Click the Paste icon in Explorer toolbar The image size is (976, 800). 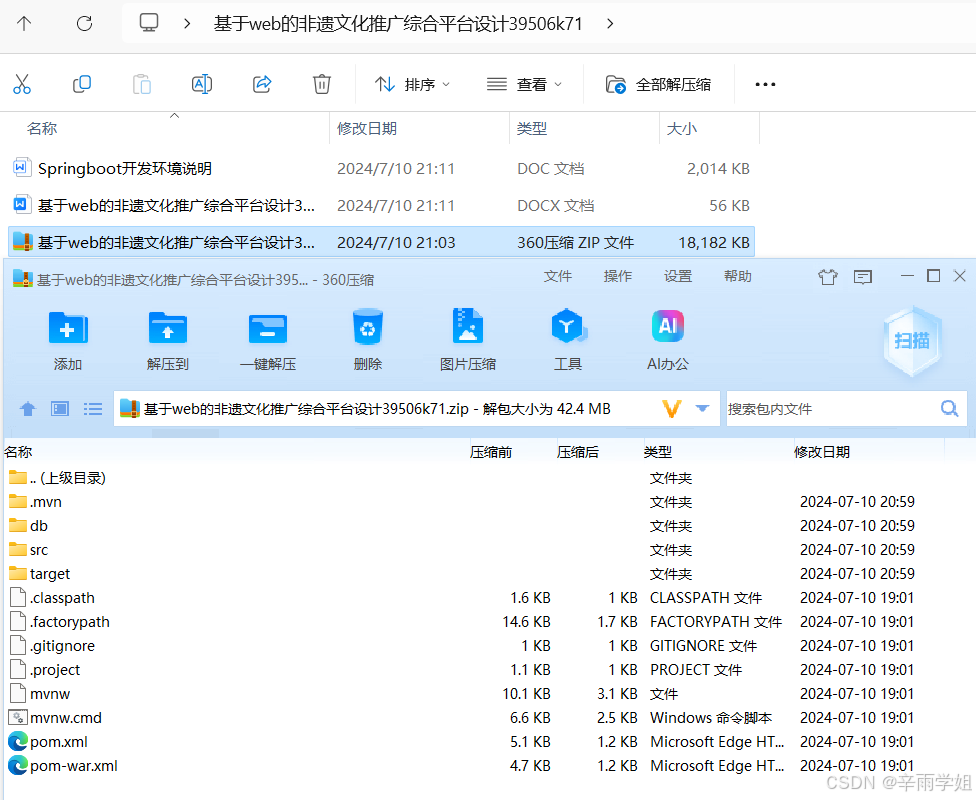click(142, 84)
